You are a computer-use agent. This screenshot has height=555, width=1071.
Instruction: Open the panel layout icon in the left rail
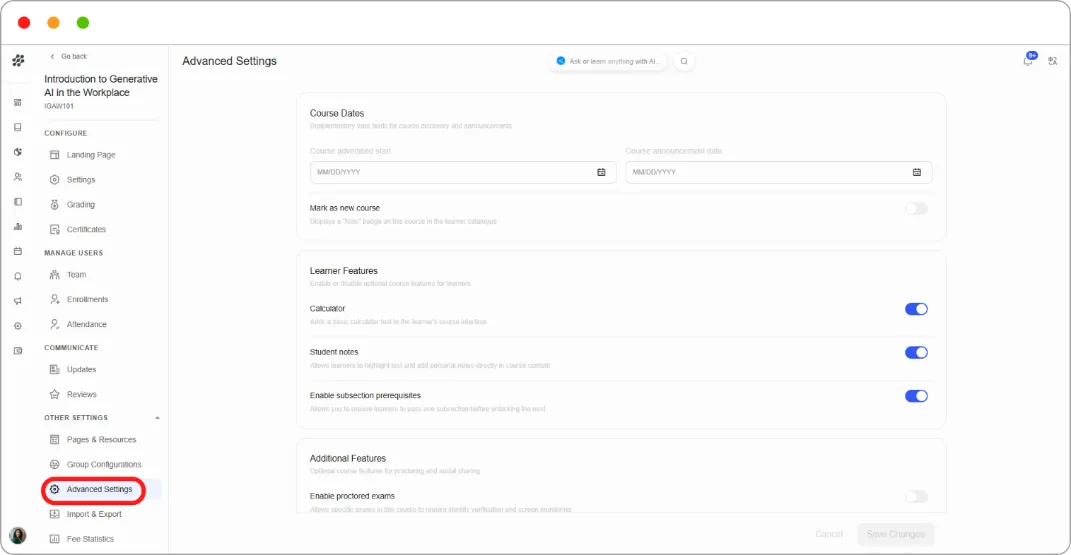coord(18,201)
